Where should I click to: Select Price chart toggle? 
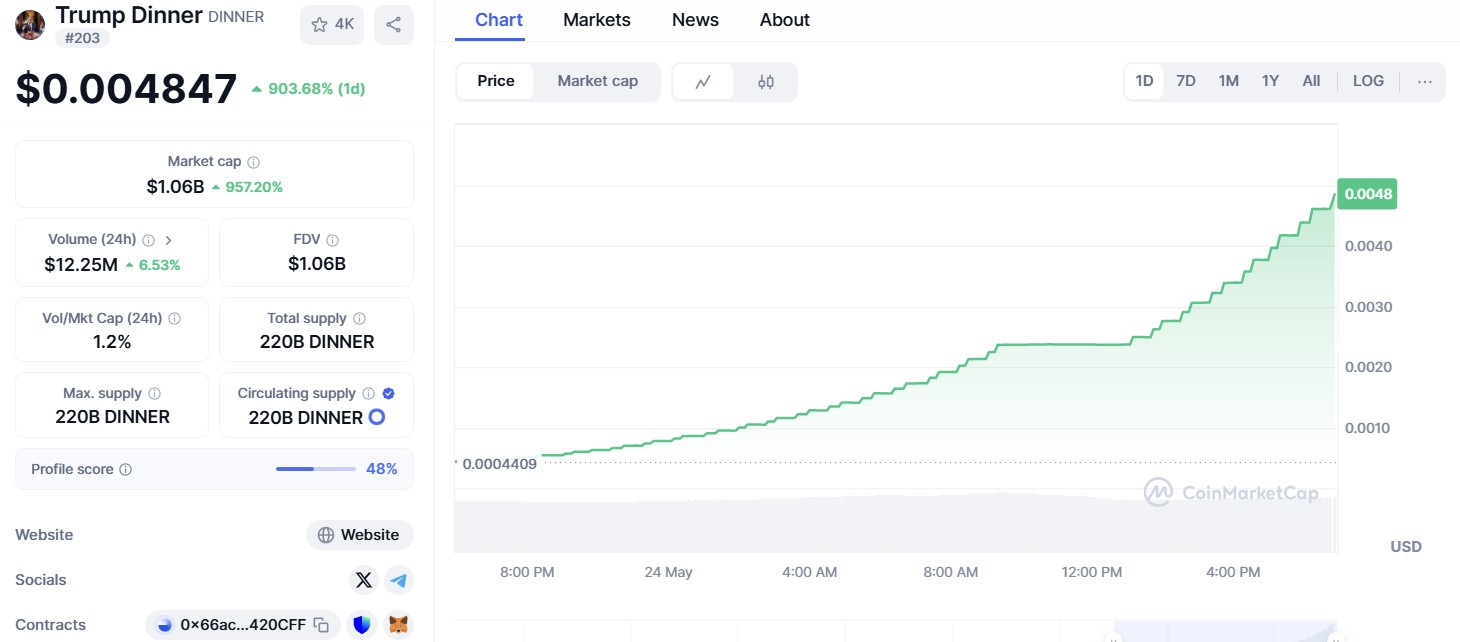[x=496, y=81]
